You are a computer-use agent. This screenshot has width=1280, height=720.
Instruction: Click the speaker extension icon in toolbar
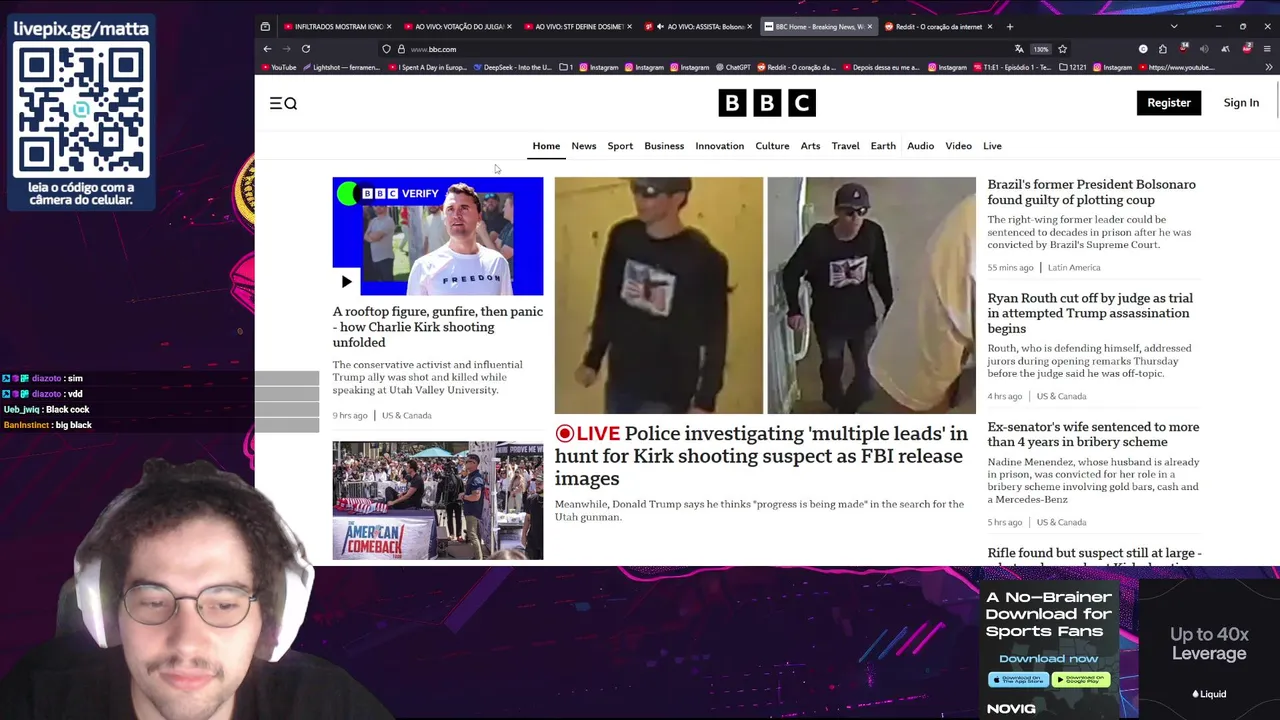1203,49
